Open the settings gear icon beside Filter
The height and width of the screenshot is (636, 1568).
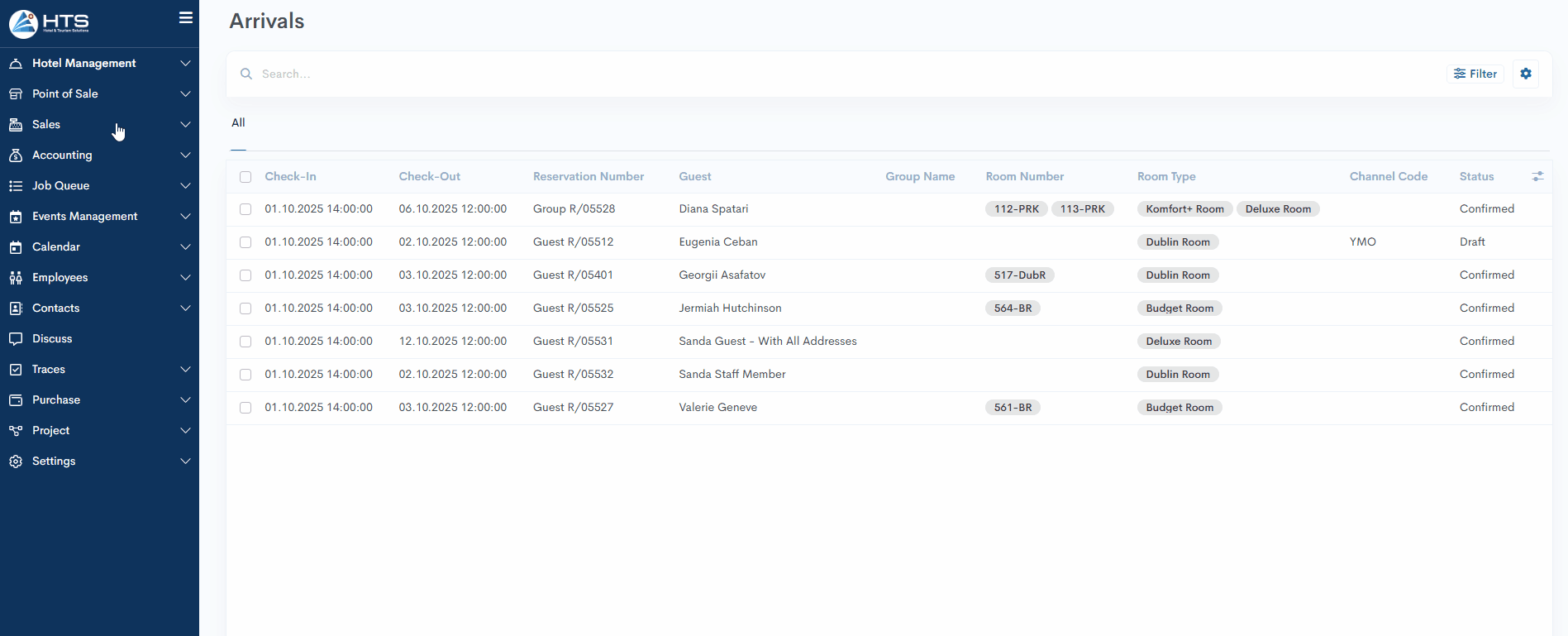click(x=1526, y=74)
